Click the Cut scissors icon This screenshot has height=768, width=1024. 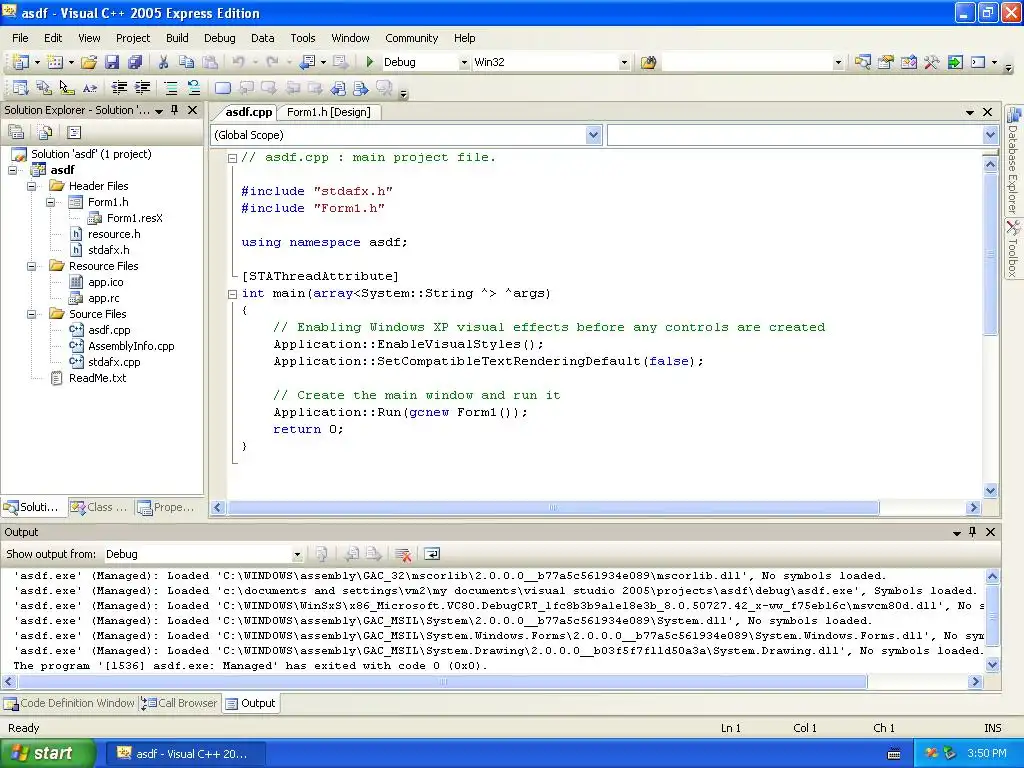[163, 62]
